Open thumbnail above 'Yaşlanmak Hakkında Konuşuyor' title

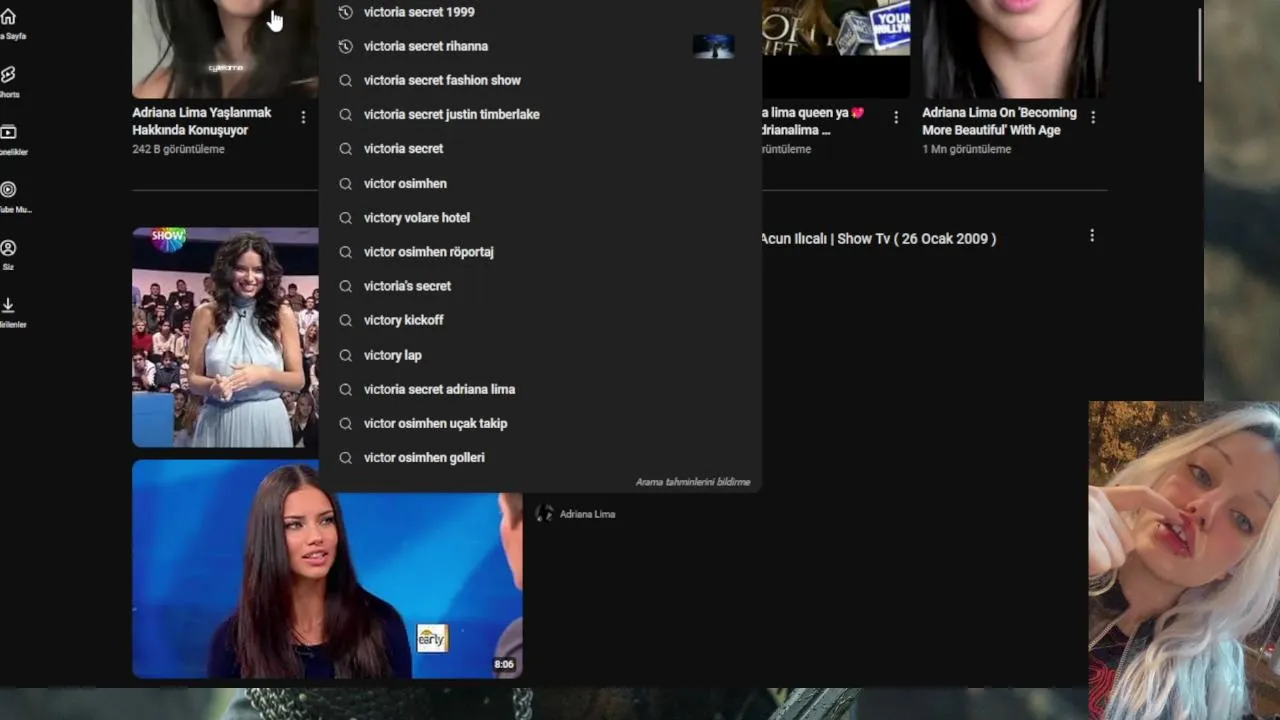point(225,48)
